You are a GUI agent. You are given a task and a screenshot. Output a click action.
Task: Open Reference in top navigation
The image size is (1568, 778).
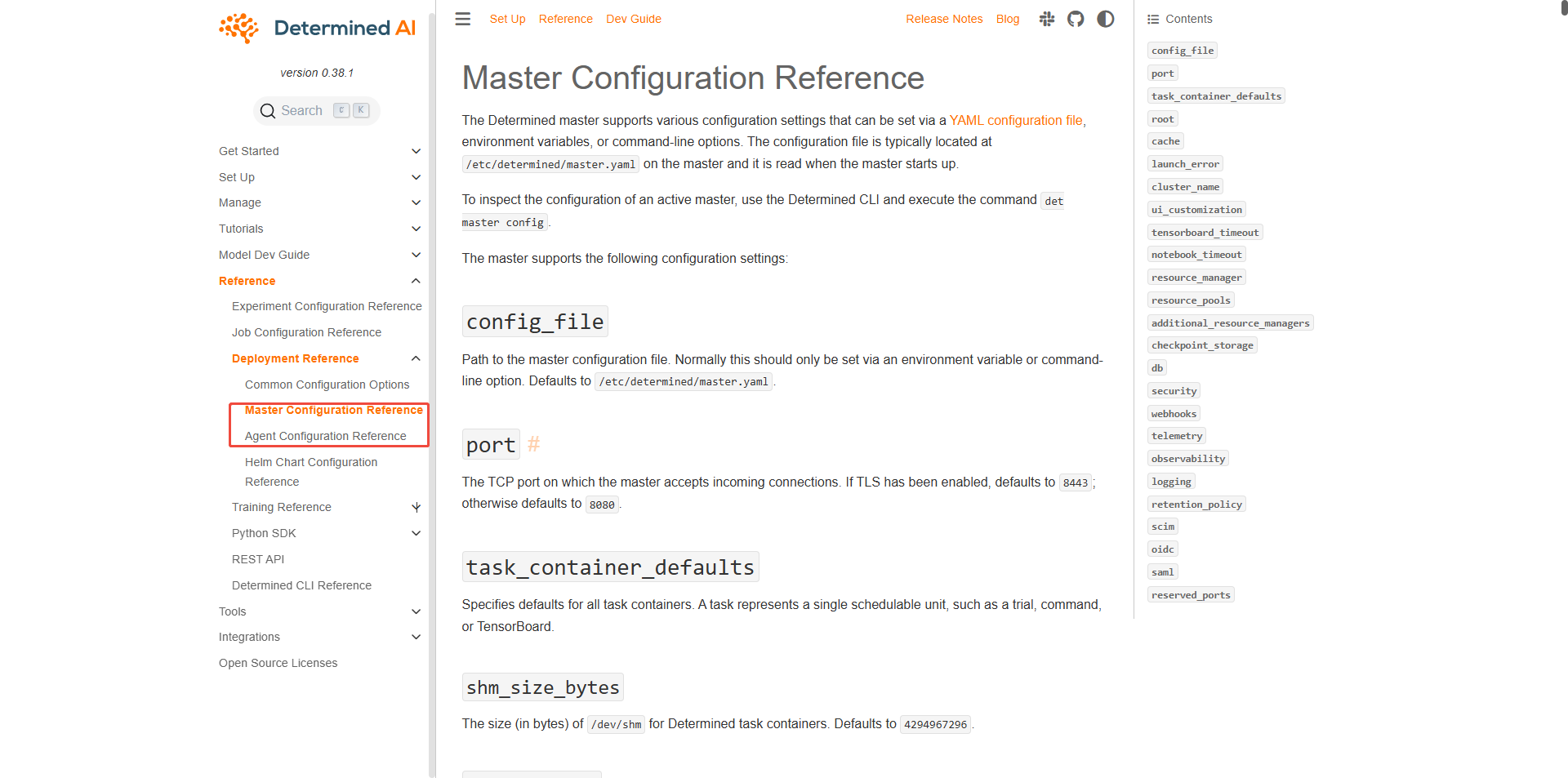coord(565,19)
